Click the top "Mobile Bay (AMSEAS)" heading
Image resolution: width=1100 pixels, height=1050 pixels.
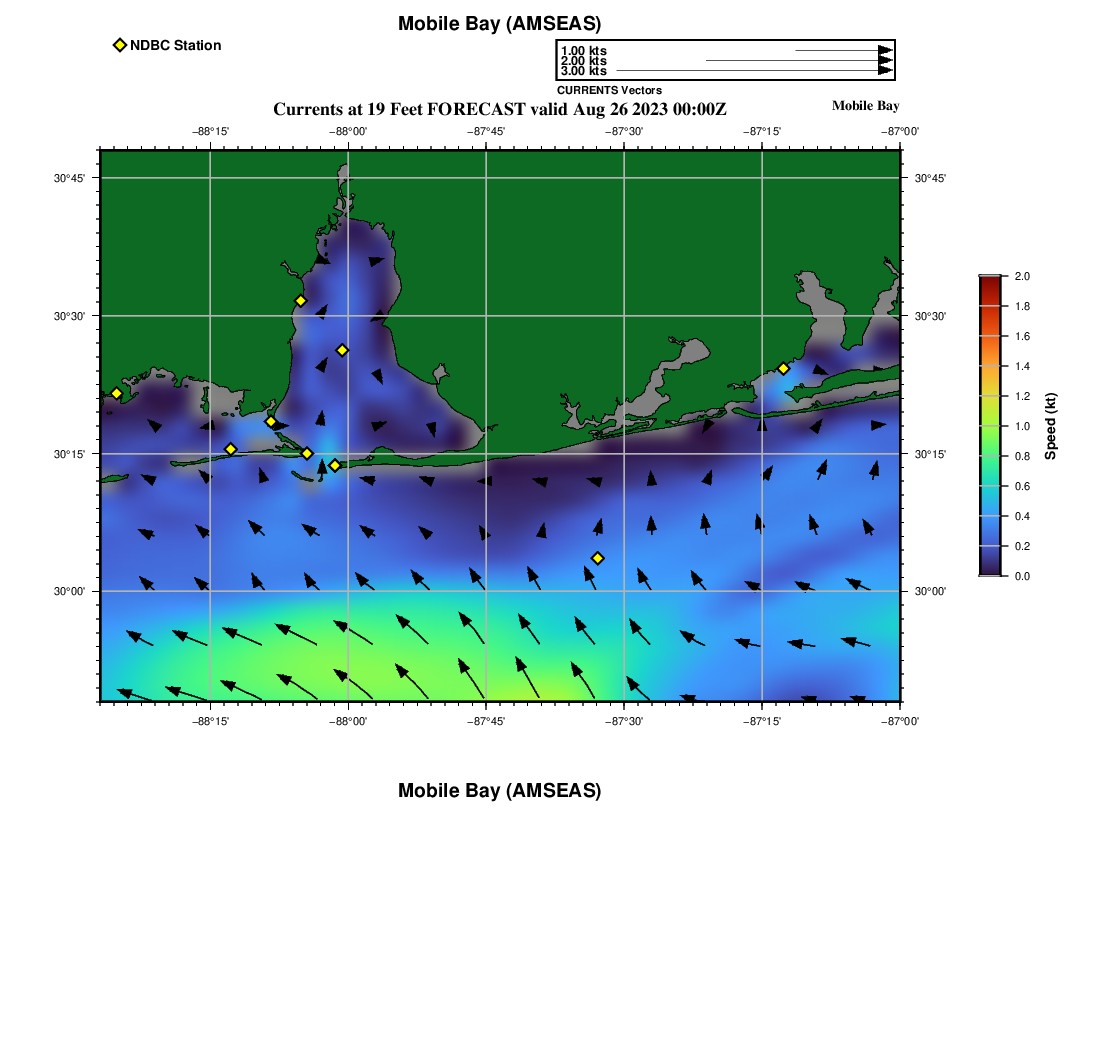499,24
